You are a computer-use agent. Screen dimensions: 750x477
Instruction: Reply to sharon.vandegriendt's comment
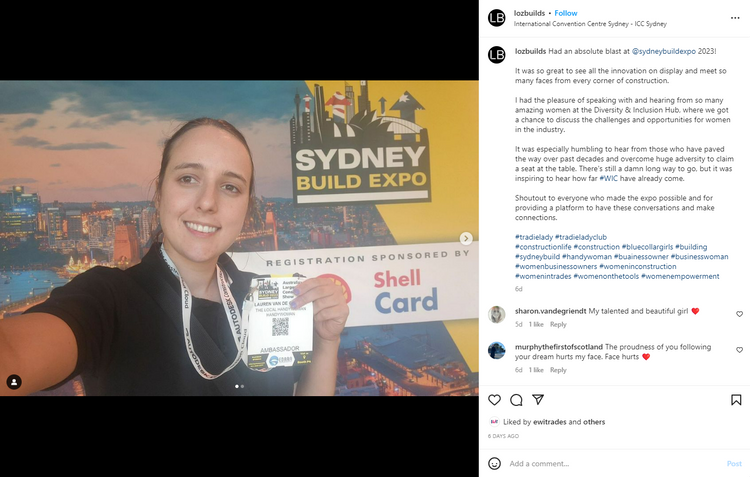pos(558,324)
